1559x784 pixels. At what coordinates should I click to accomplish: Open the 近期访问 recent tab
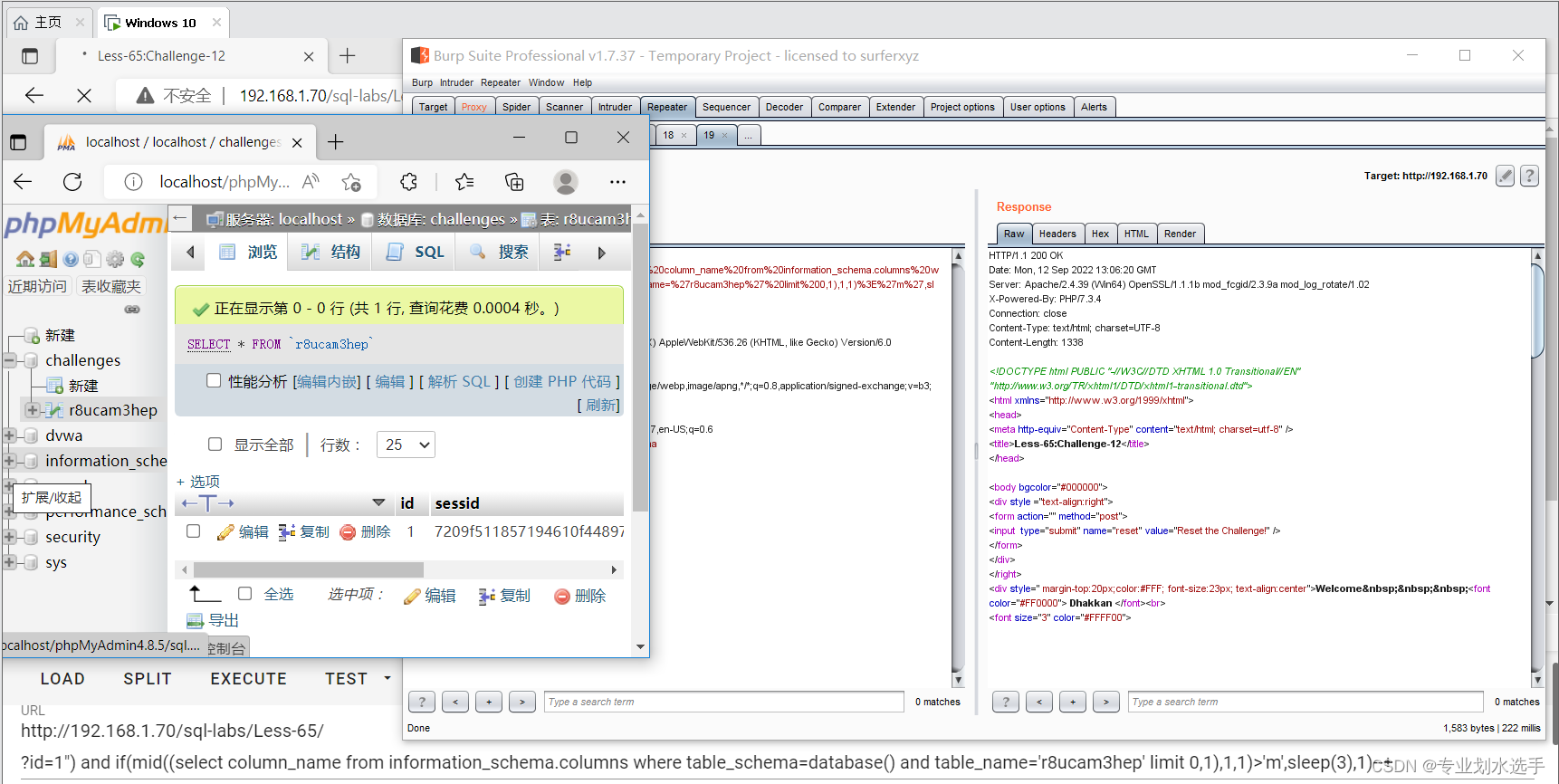pos(37,286)
